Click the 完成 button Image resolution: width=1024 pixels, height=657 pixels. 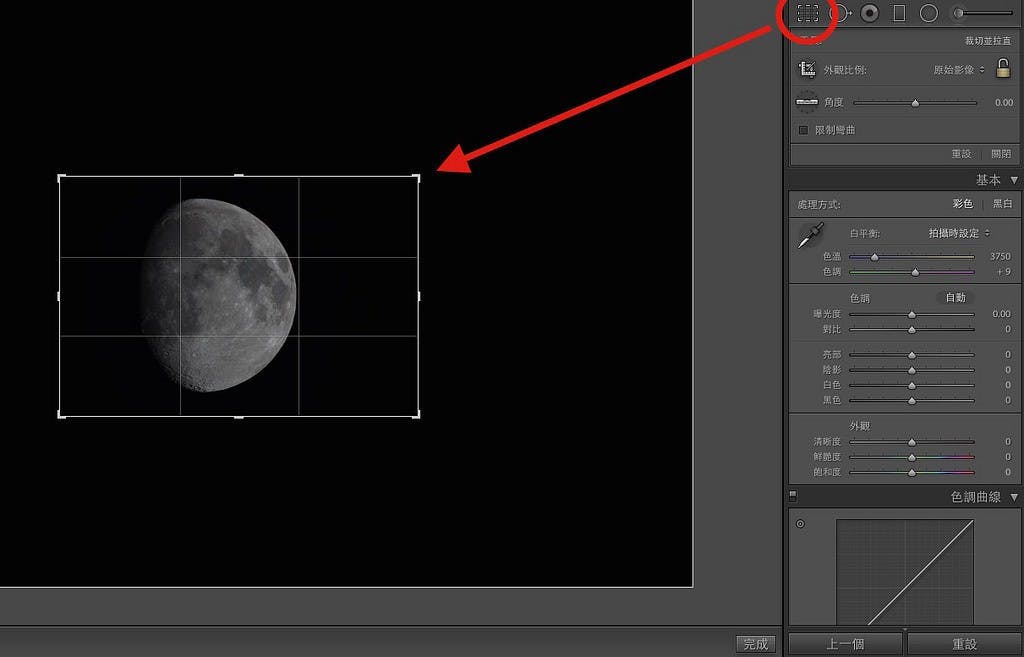pyautogui.click(x=756, y=644)
